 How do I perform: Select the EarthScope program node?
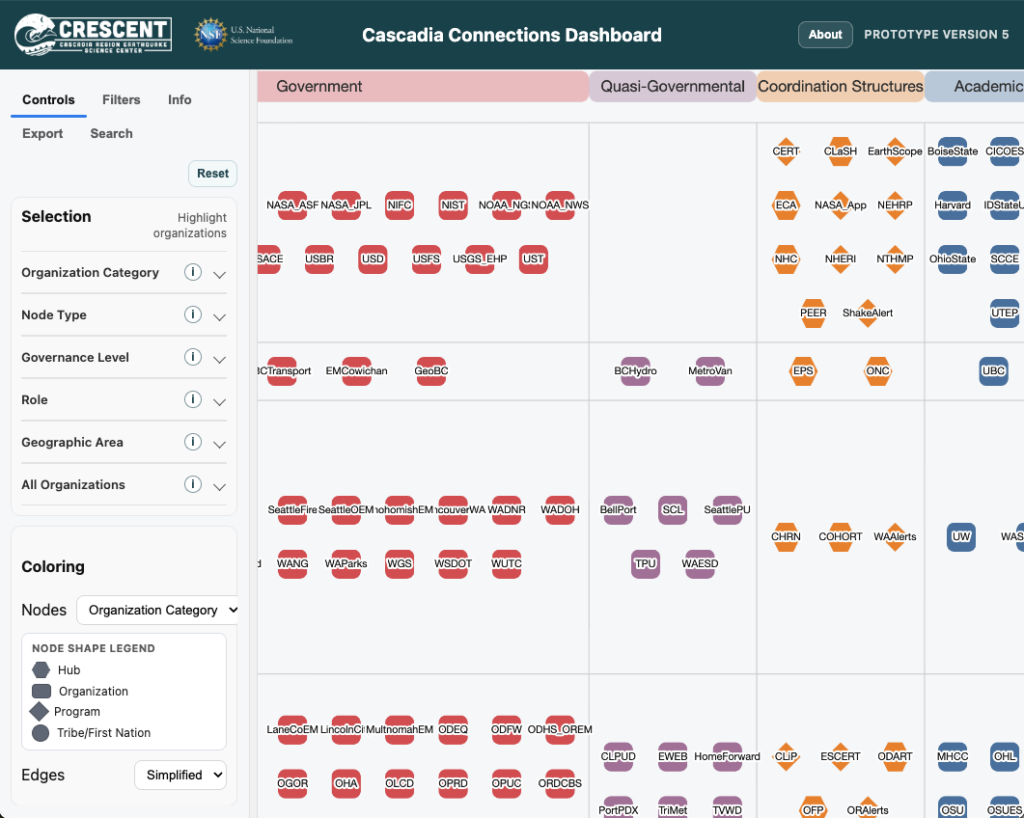895,151
